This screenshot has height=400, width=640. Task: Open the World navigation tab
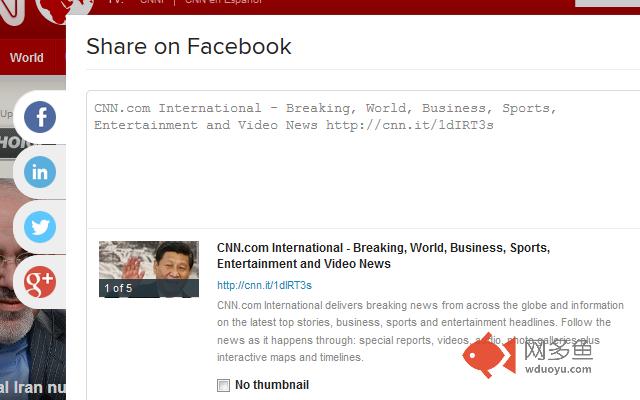pyautogui.click(x=27, y=57)
